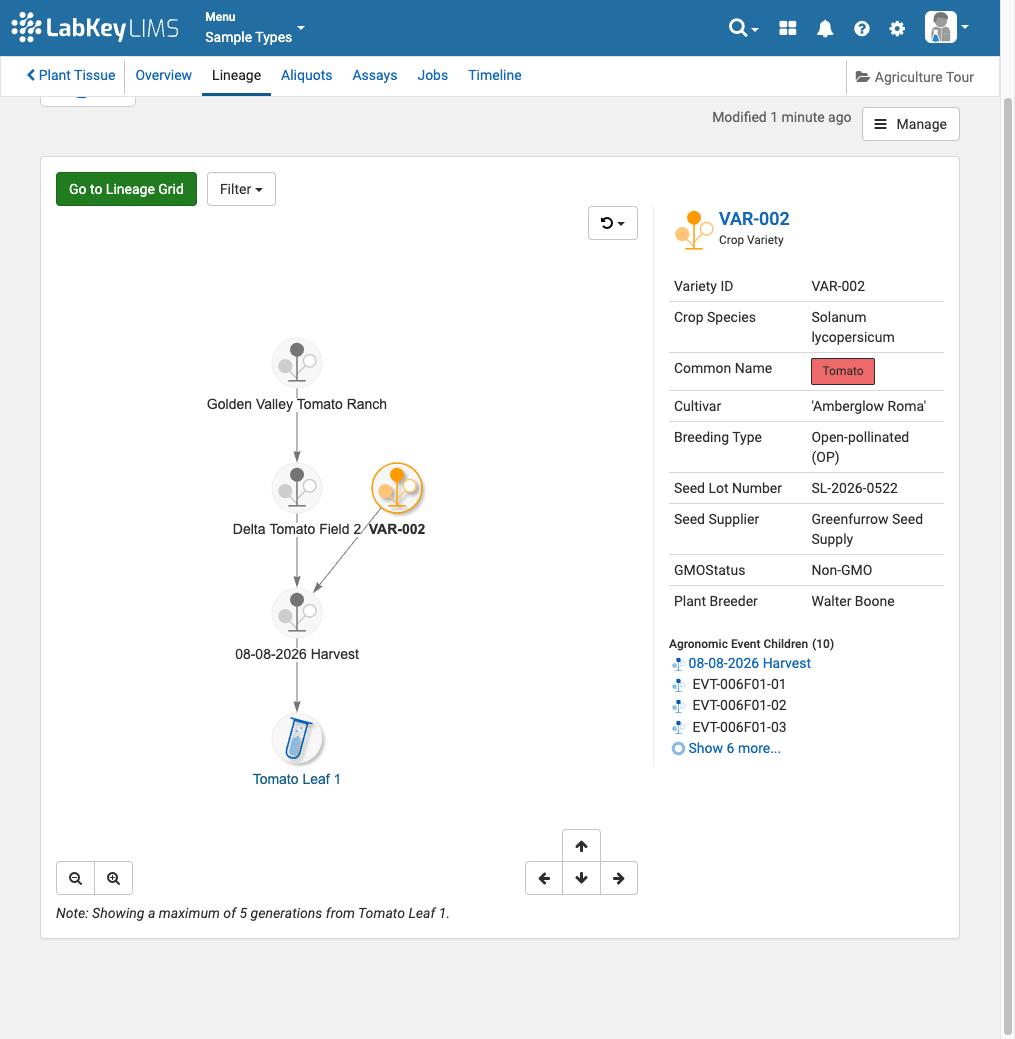1015x1039 pixels.
Task: Pan the lineage graph right
Action: click(619, 878)
